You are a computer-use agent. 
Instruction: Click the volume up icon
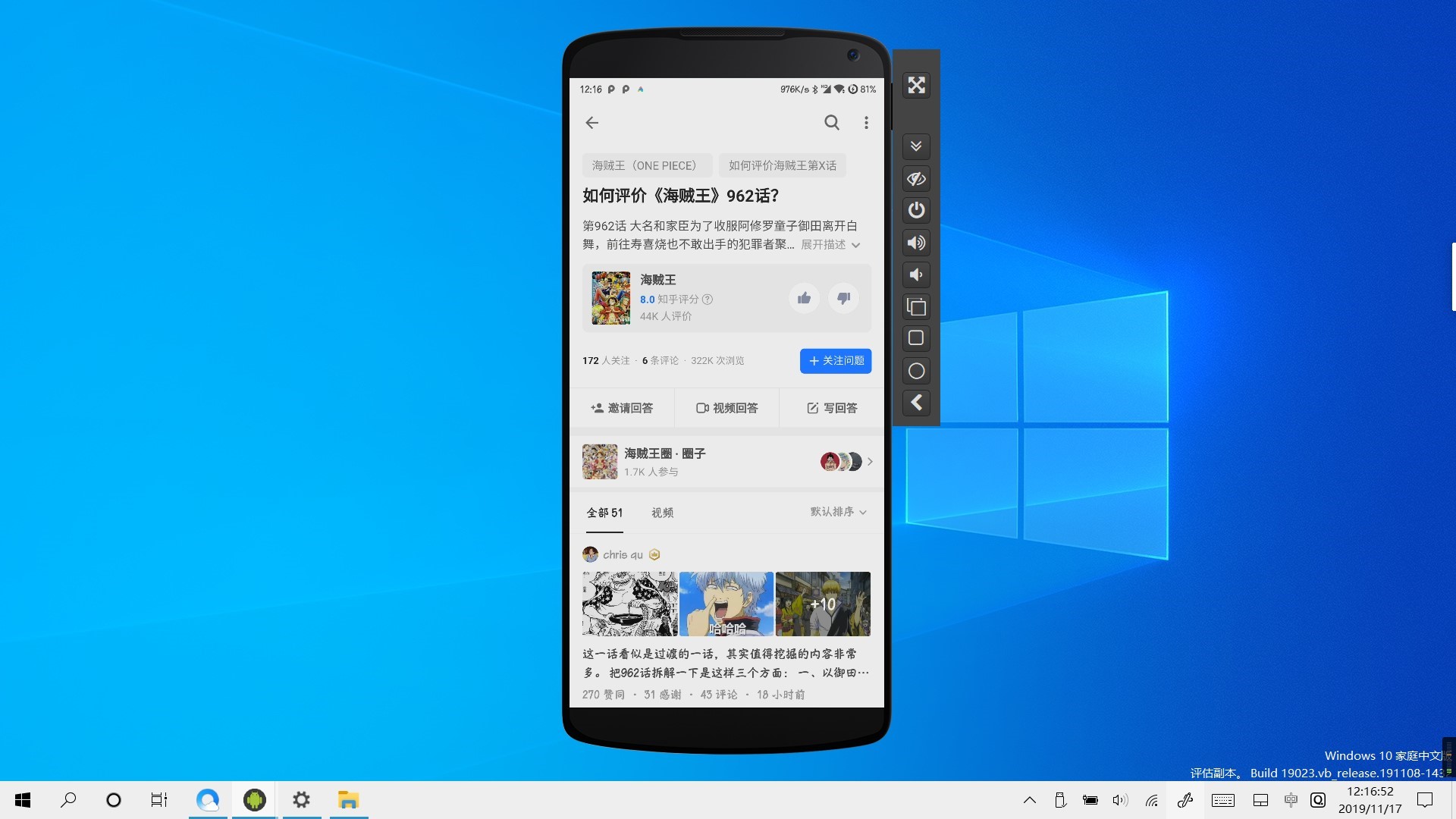(x=916, y=243)
